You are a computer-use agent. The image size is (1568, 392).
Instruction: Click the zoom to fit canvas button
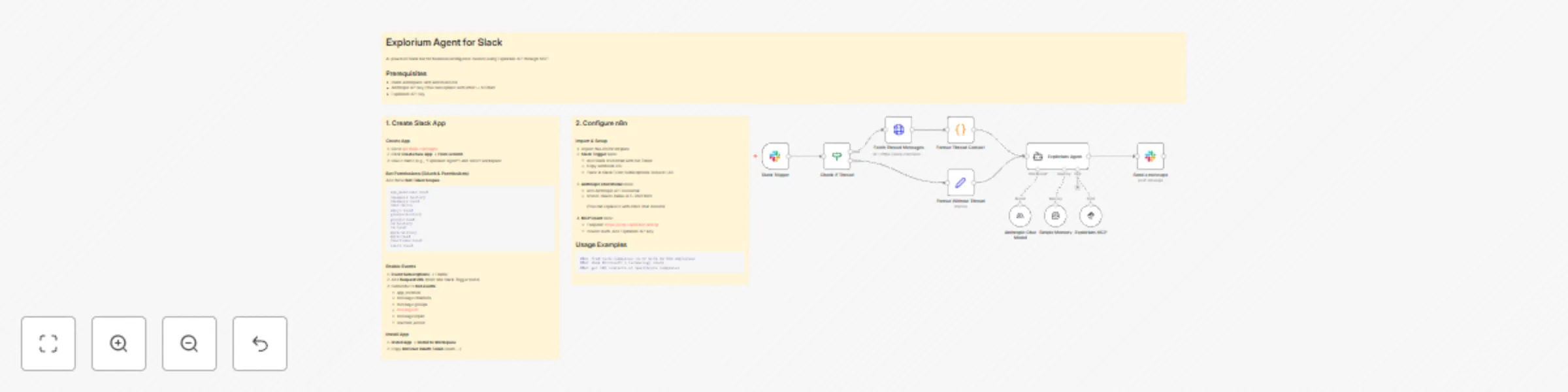(x=48, y=344)
